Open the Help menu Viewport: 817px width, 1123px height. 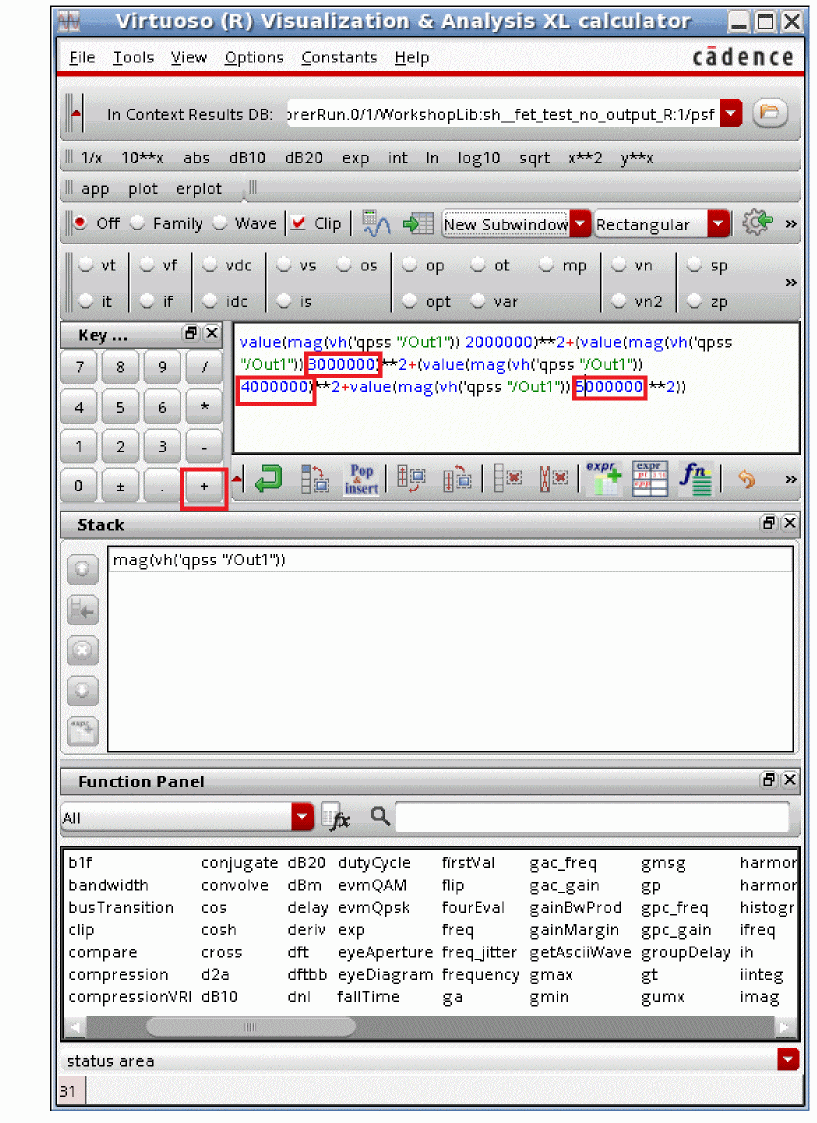(x=412, y=57)
